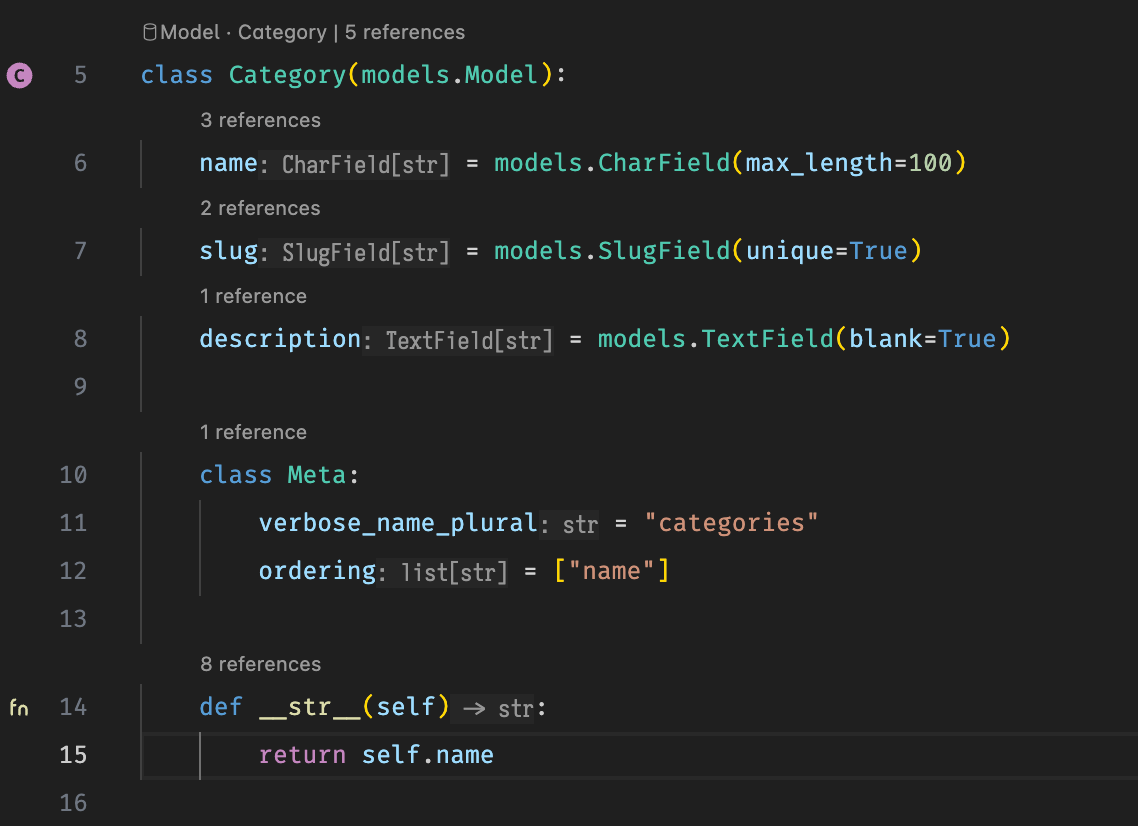Click the "slug" field name
Viewport: 1138px width, 826px height.
pos(229,251)
